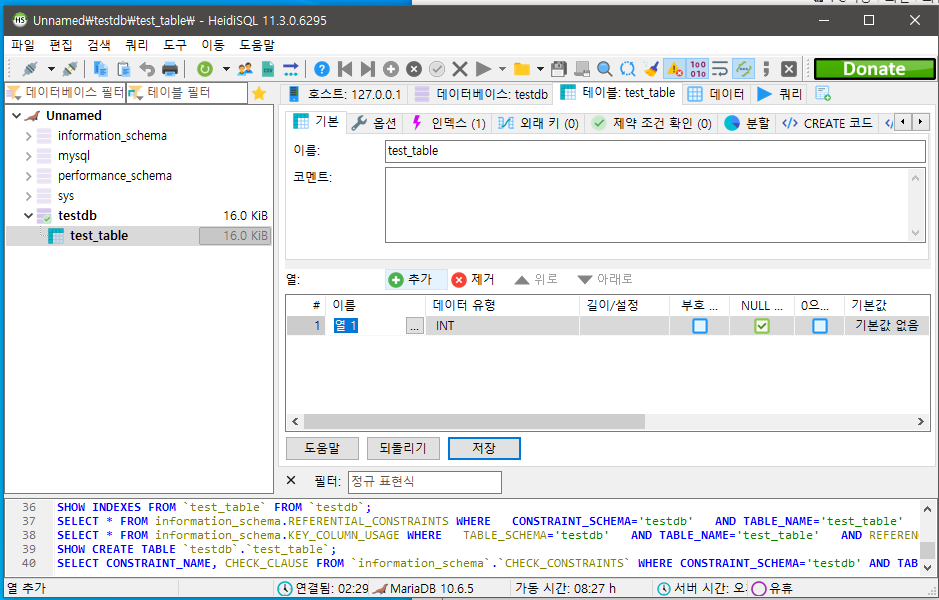Open run query dropdown arrow
This screenshot has width=939, height=600.
click(502, 69)
